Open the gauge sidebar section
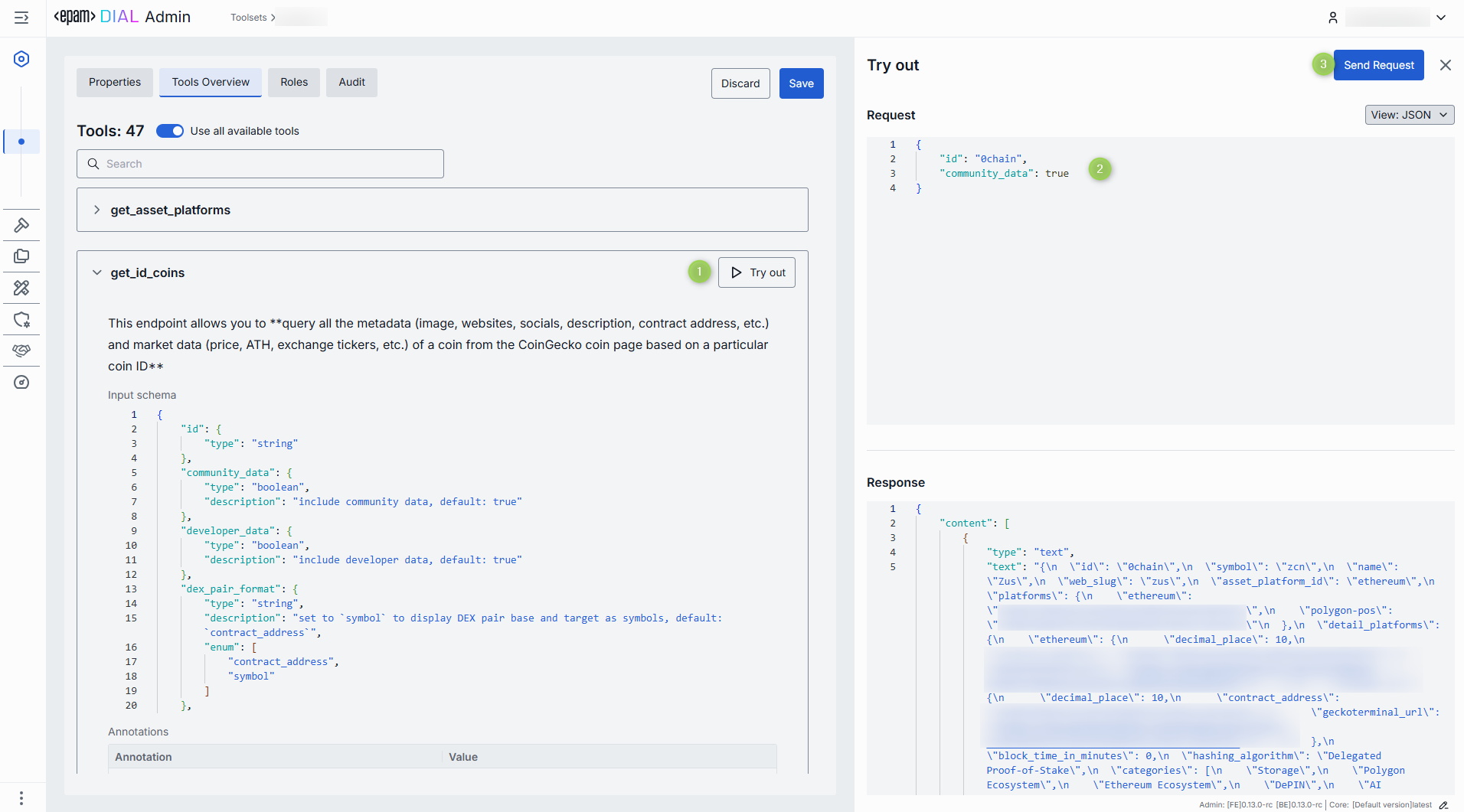 coord(21,383)
